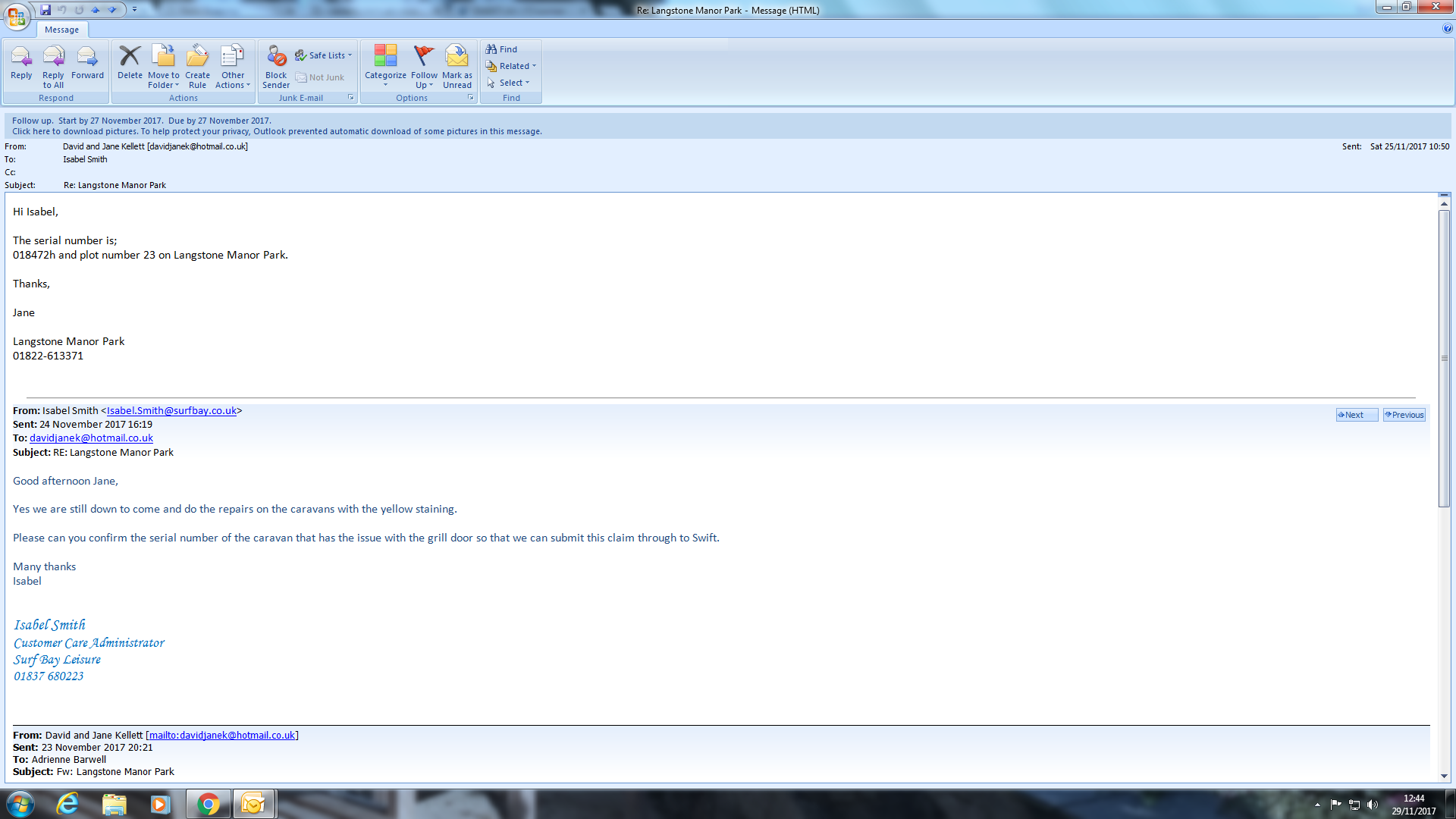Open the Categorize color dropdown
Viewport: 1456px width, 819px height.
pos(385,64)
